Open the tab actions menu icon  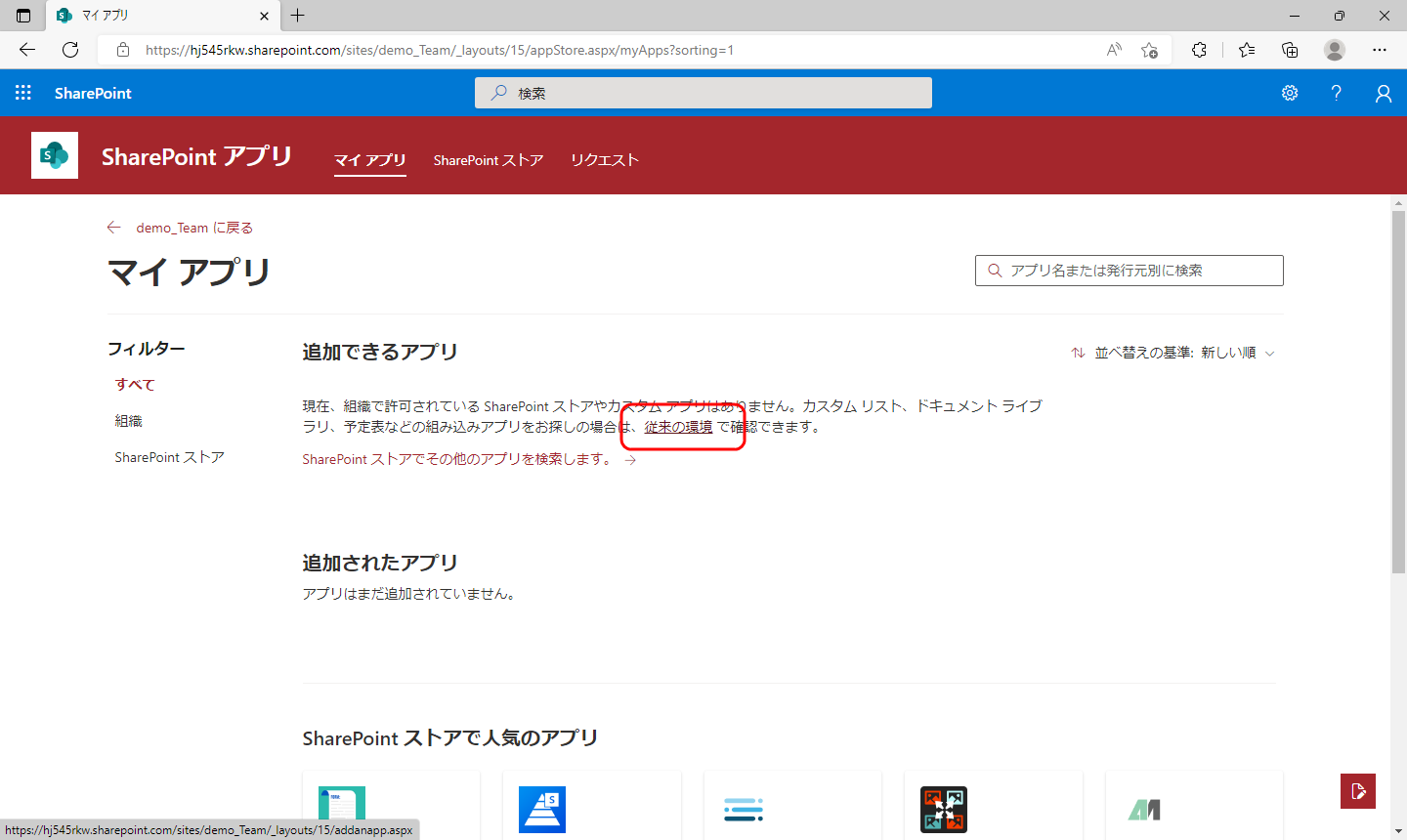pyautogui.click(x=23, y=16)
